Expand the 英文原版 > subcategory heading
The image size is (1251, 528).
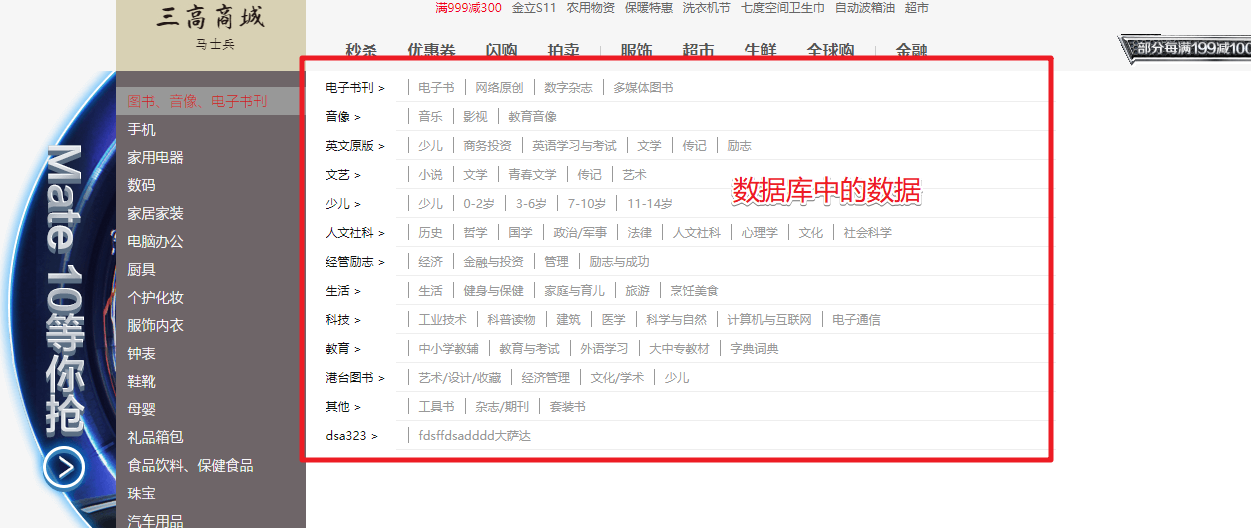[x=355, y=146]
